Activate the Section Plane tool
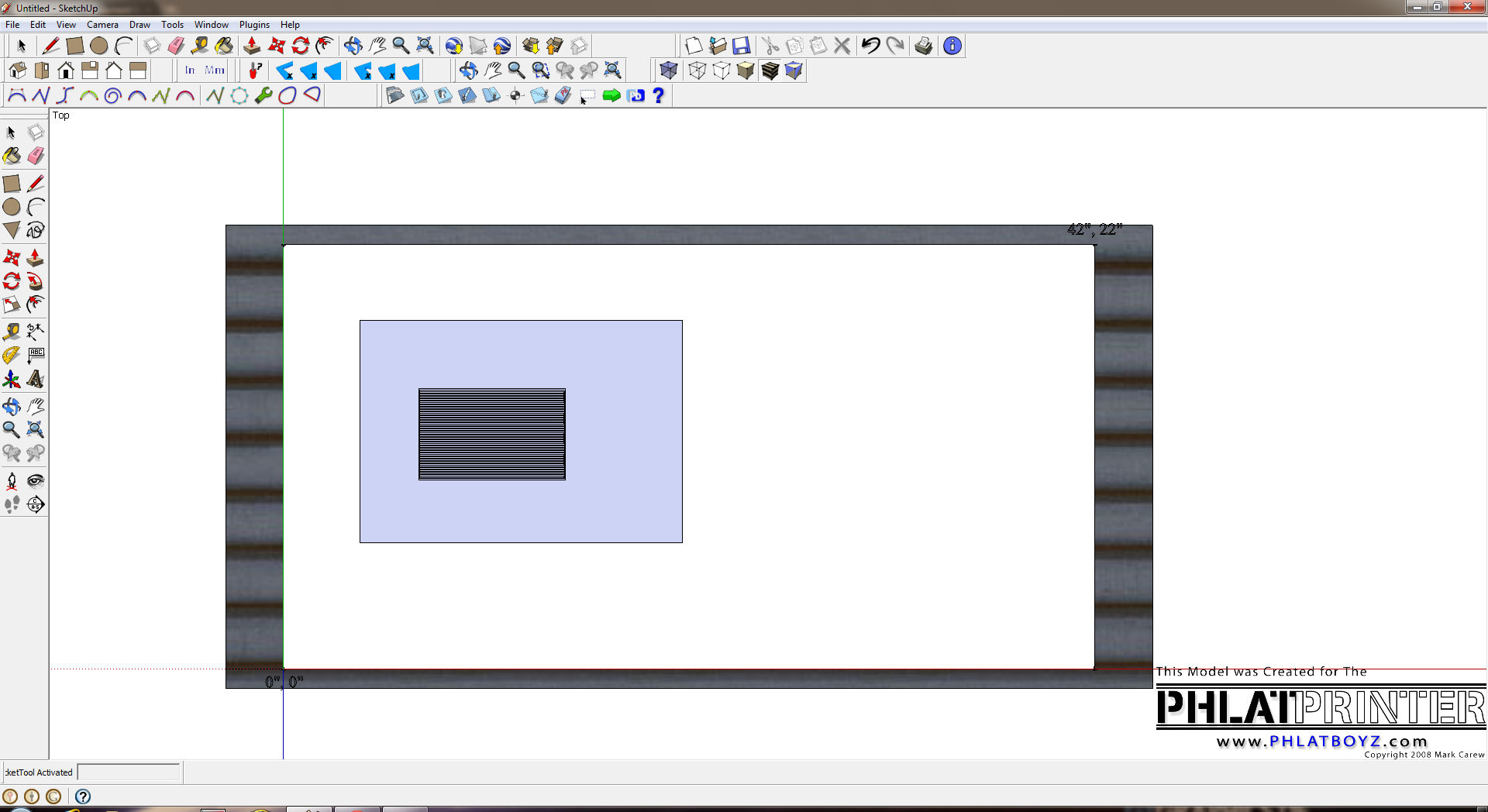The width and height of the screenshot is (1488, 812). [36, 504]
